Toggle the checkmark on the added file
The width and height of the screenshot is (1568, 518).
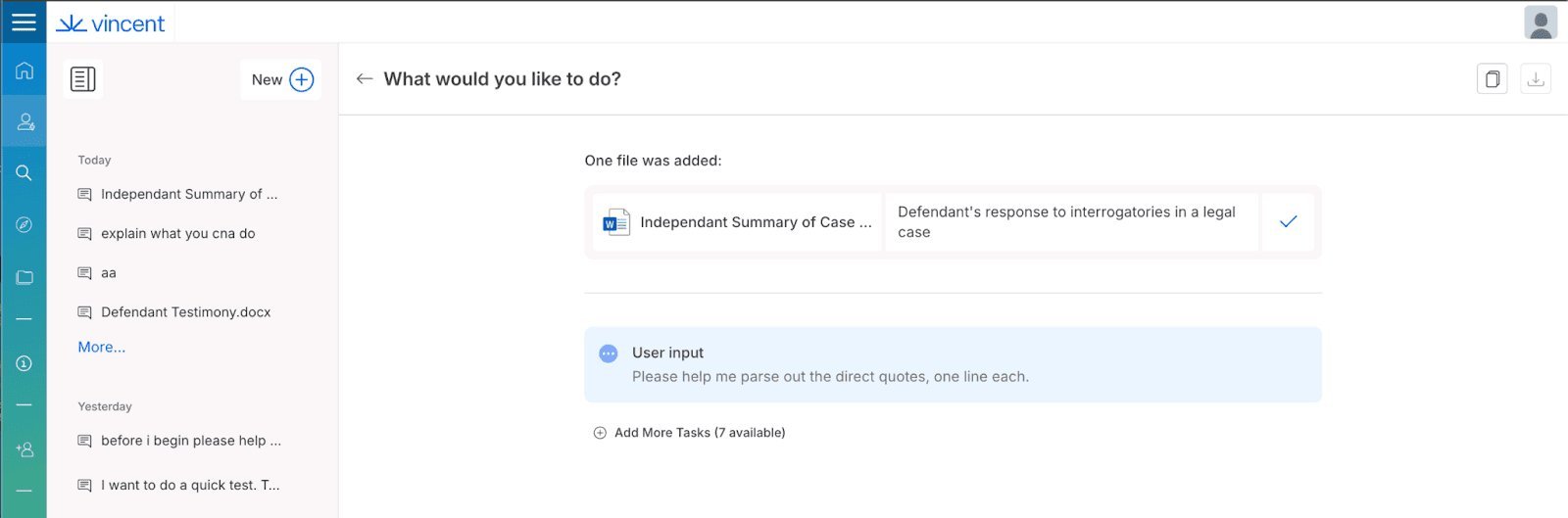tap(1288, 222)
